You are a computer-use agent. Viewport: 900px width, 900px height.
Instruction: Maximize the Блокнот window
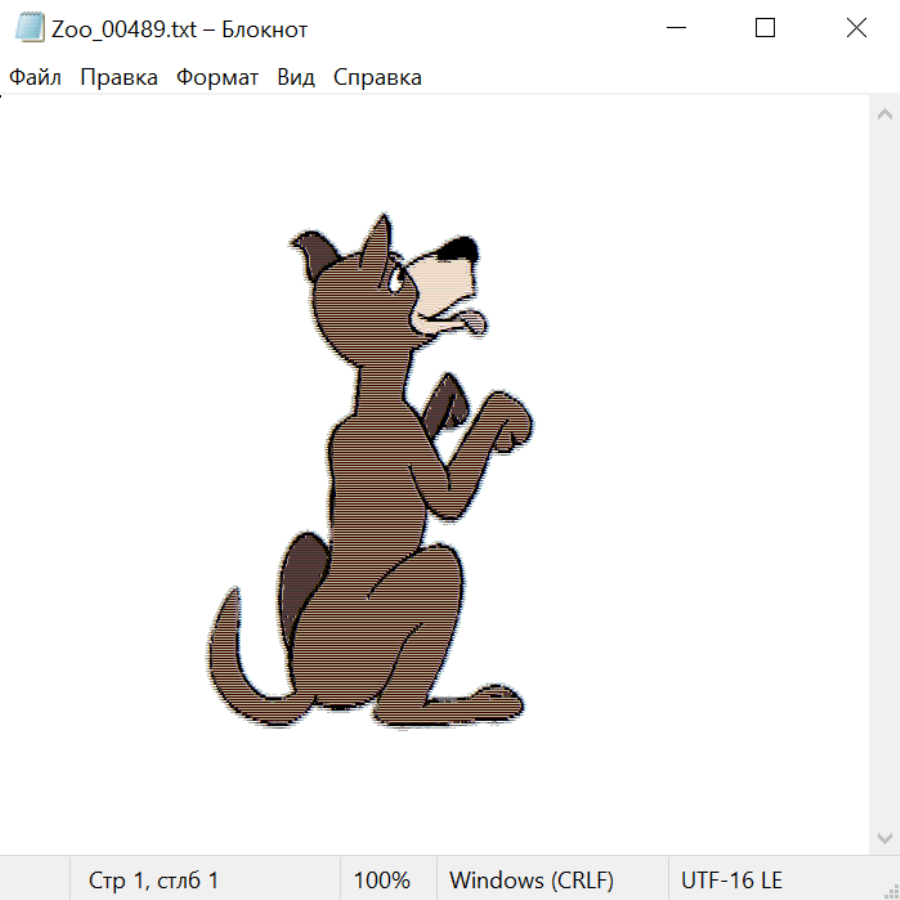tap(765, 28)
